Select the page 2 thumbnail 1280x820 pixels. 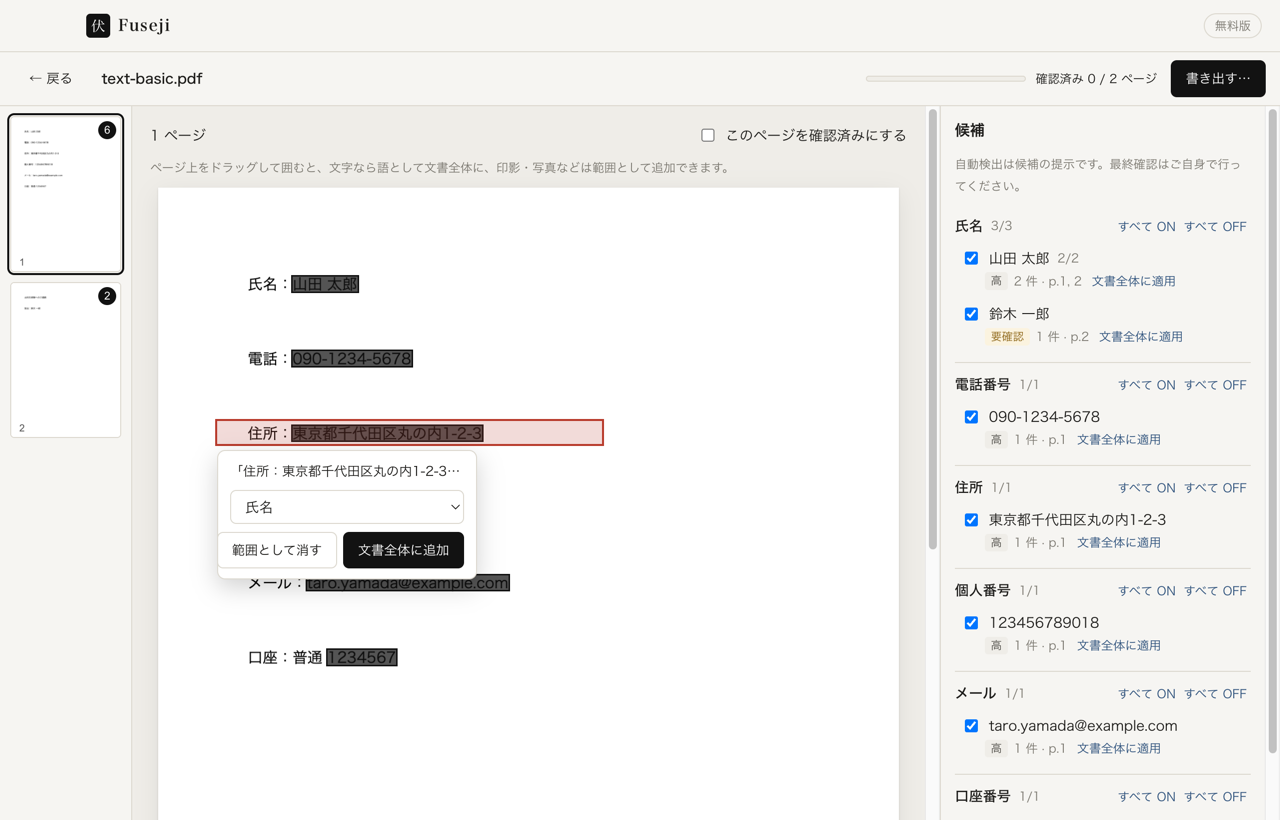tap(66, 360)
